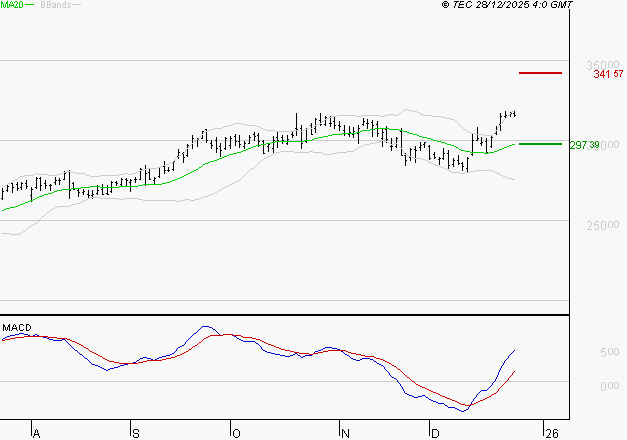Click the MACD 000 axis label
Viewport: 627px width, 440px height.
610,386
